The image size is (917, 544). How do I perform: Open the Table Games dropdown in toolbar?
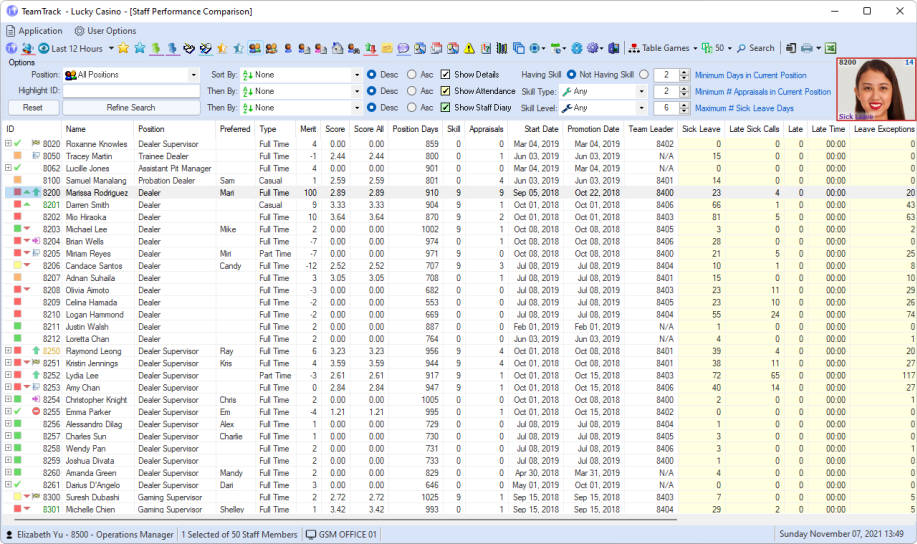click(x=665, y=48)
